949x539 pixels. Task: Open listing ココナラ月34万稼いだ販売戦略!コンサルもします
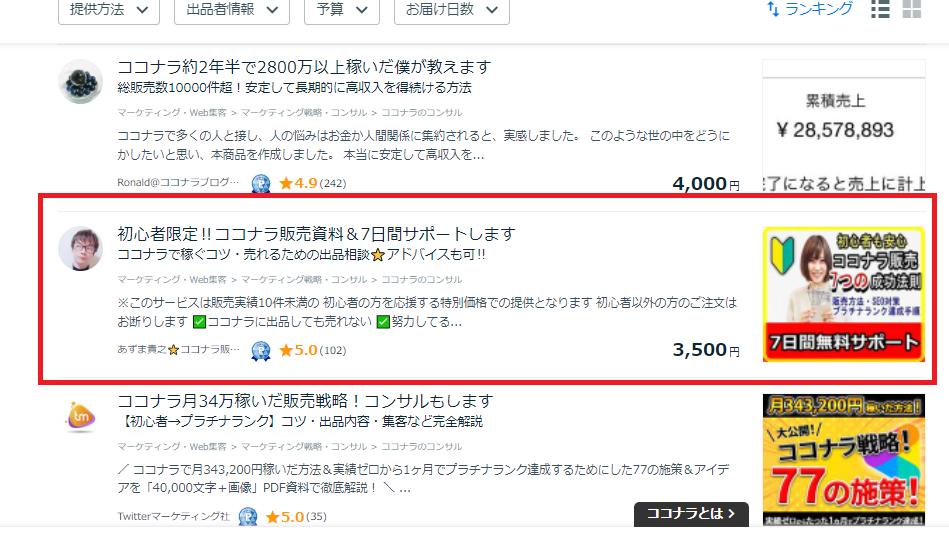305,401
